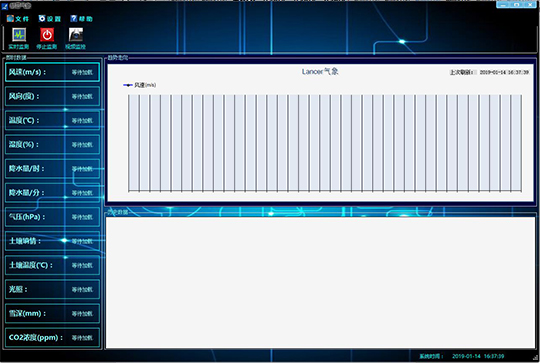540x363 pixels.
Task: Start real-time monitoring (实时监测 icon)
Action: 19,38
